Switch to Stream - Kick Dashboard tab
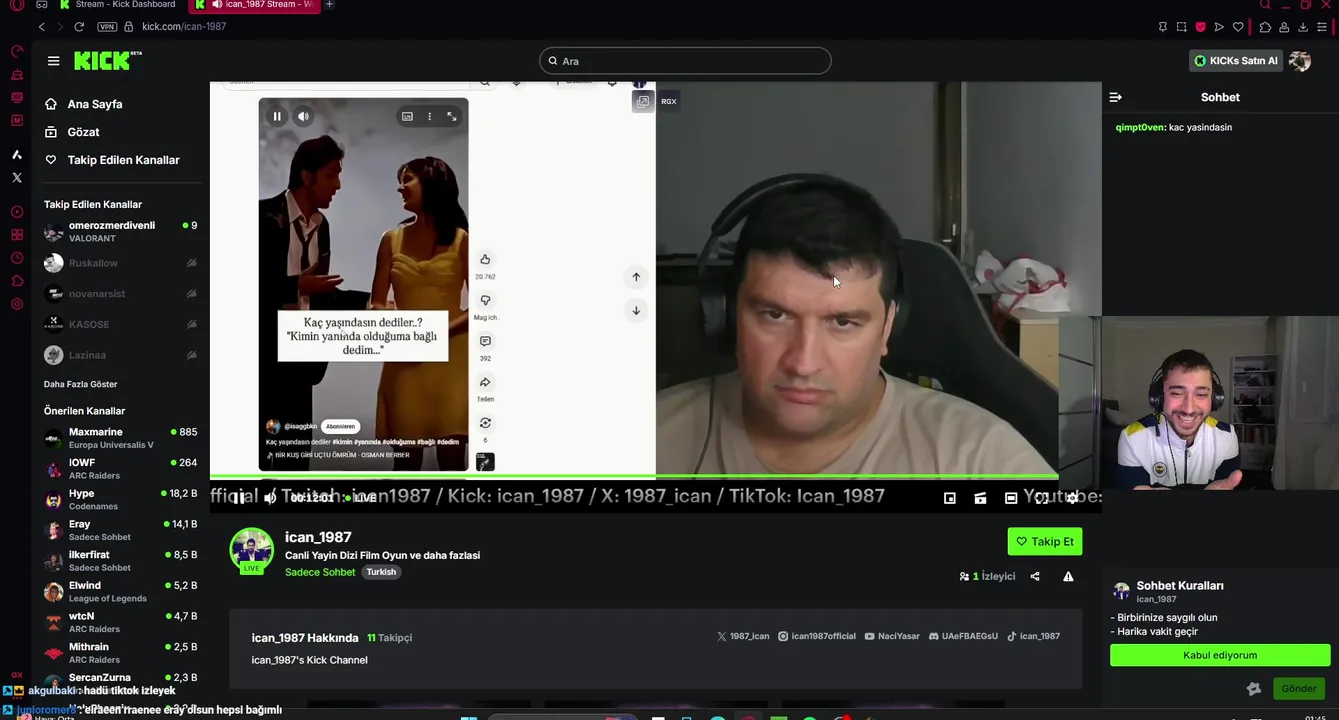The image size is (1339, 720). pos(117,5)
